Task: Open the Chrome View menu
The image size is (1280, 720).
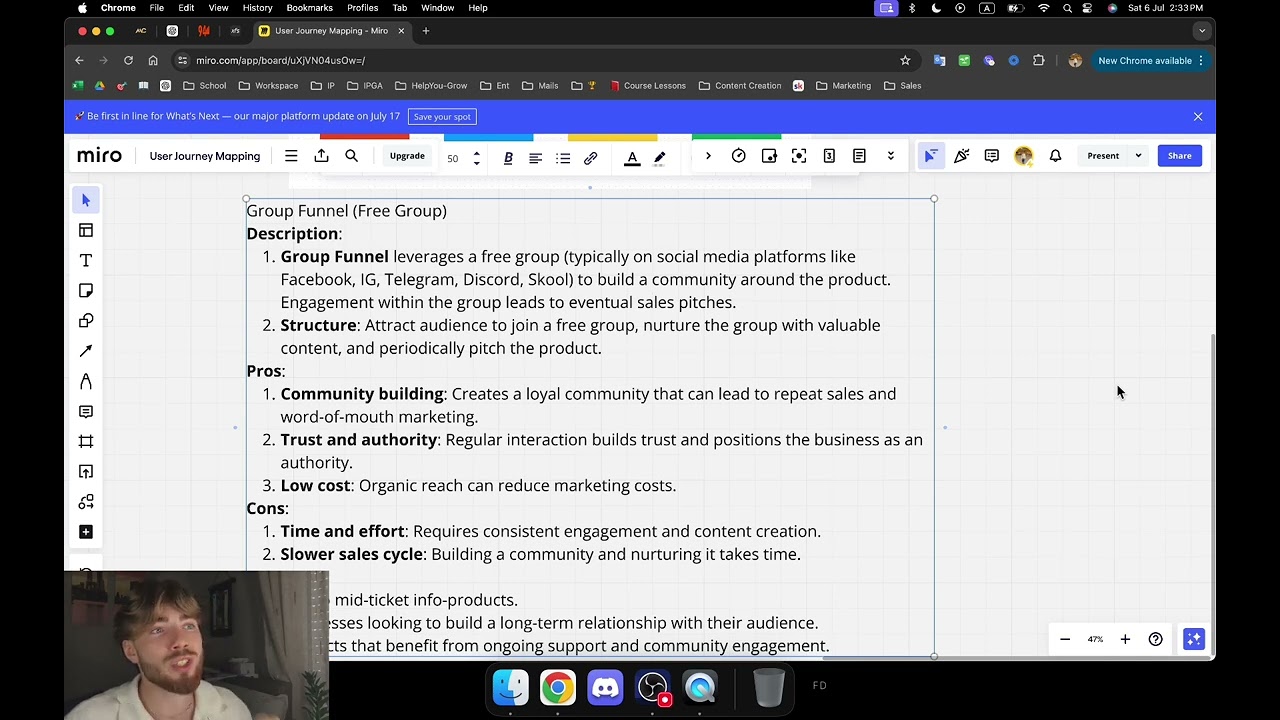Action: point(218,8)
